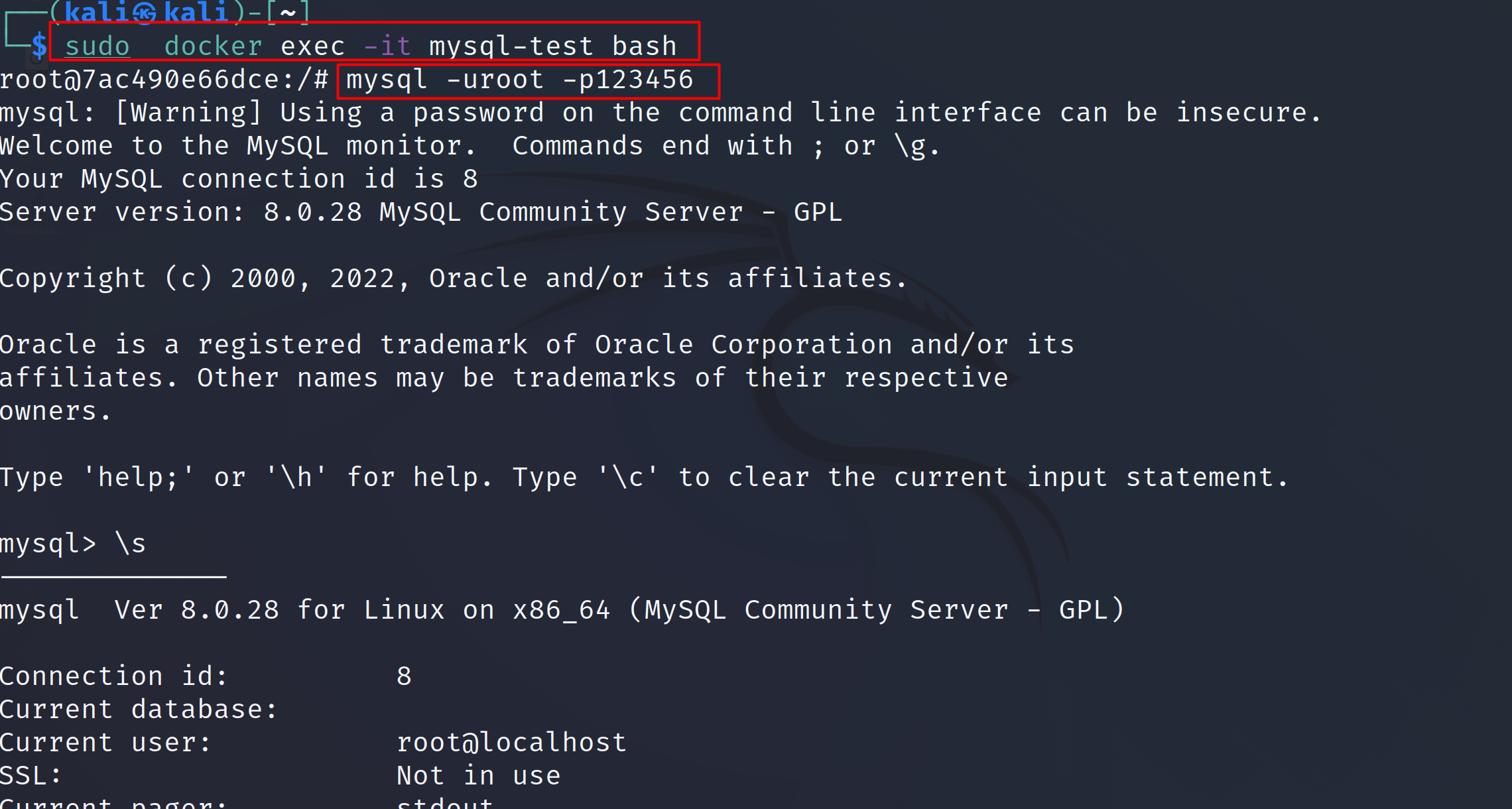Click the blue dollar prompt symbol
The width and height of the screenshot is (1512, 809).
coord(40,46)
